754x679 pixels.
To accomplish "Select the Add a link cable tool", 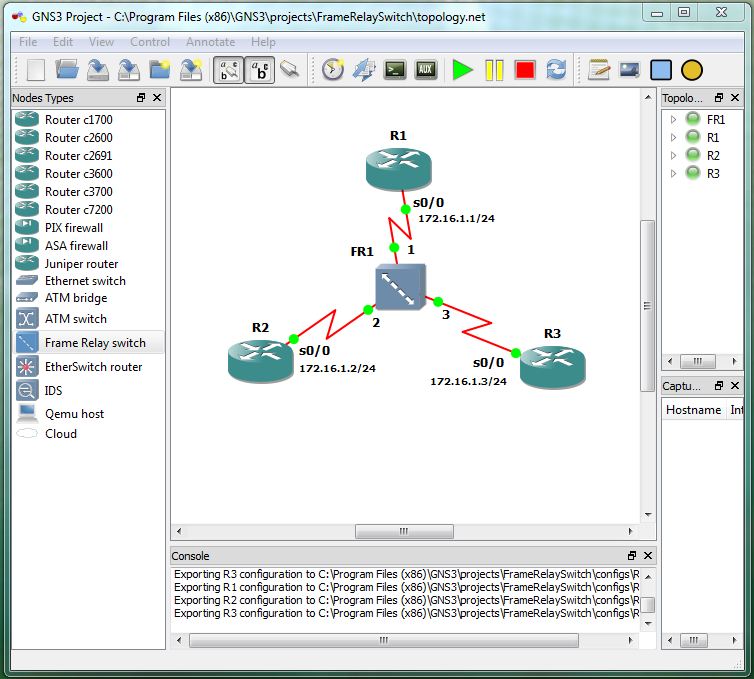I will coord(290,70).
